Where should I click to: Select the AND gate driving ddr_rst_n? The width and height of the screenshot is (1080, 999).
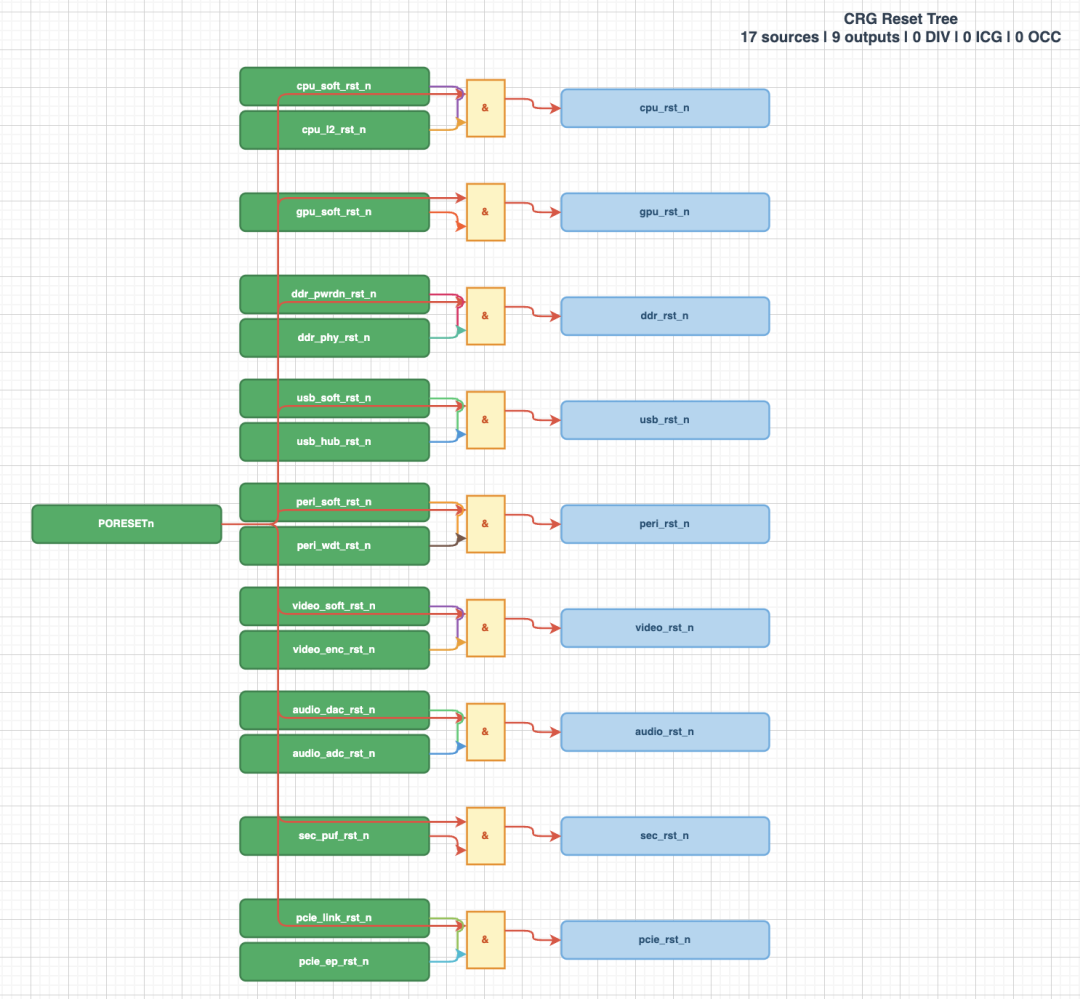tap(486, 316)
